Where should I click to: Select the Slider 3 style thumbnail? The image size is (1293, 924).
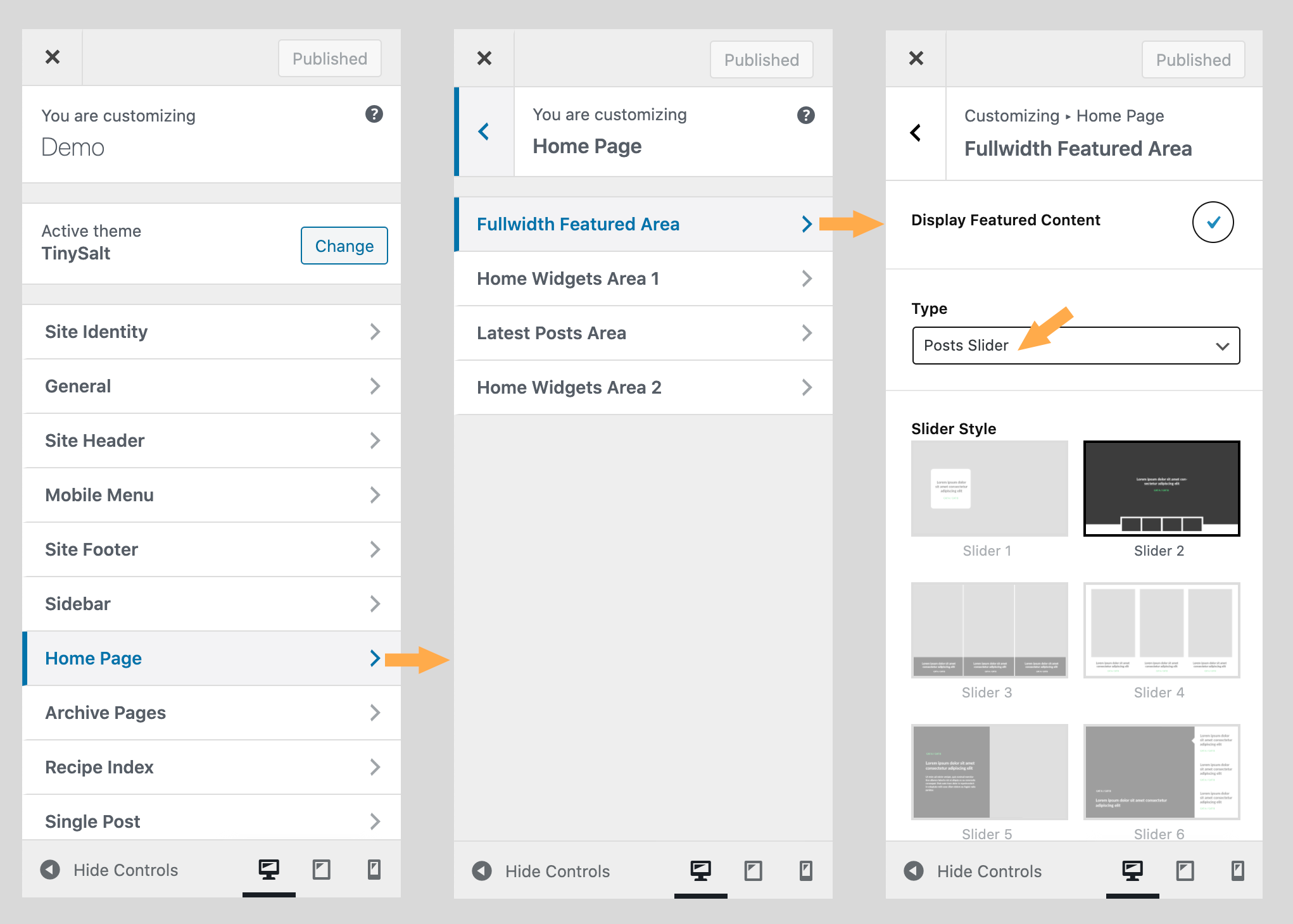tap(988, 630)
